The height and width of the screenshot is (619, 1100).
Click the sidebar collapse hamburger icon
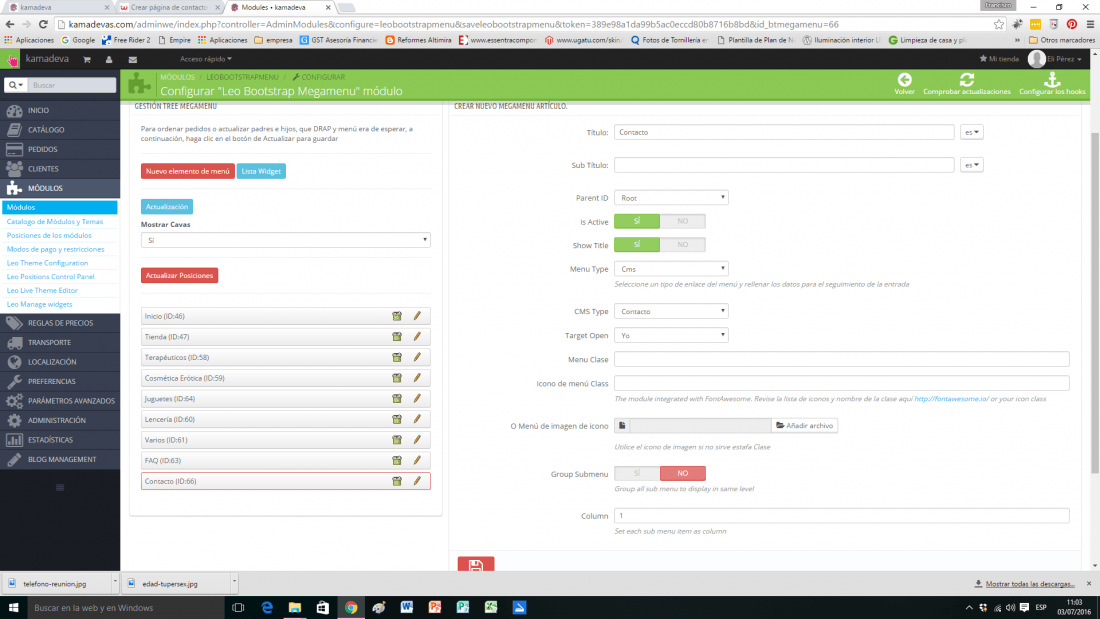pyautogui.click(x=60, y=487)
